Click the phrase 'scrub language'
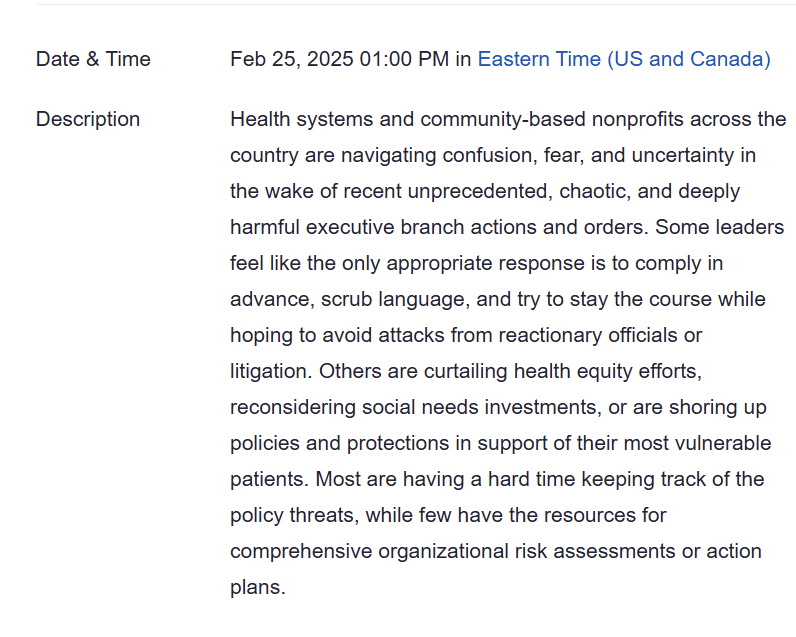Viewport: 796px width, 637px height. (393, 299)
